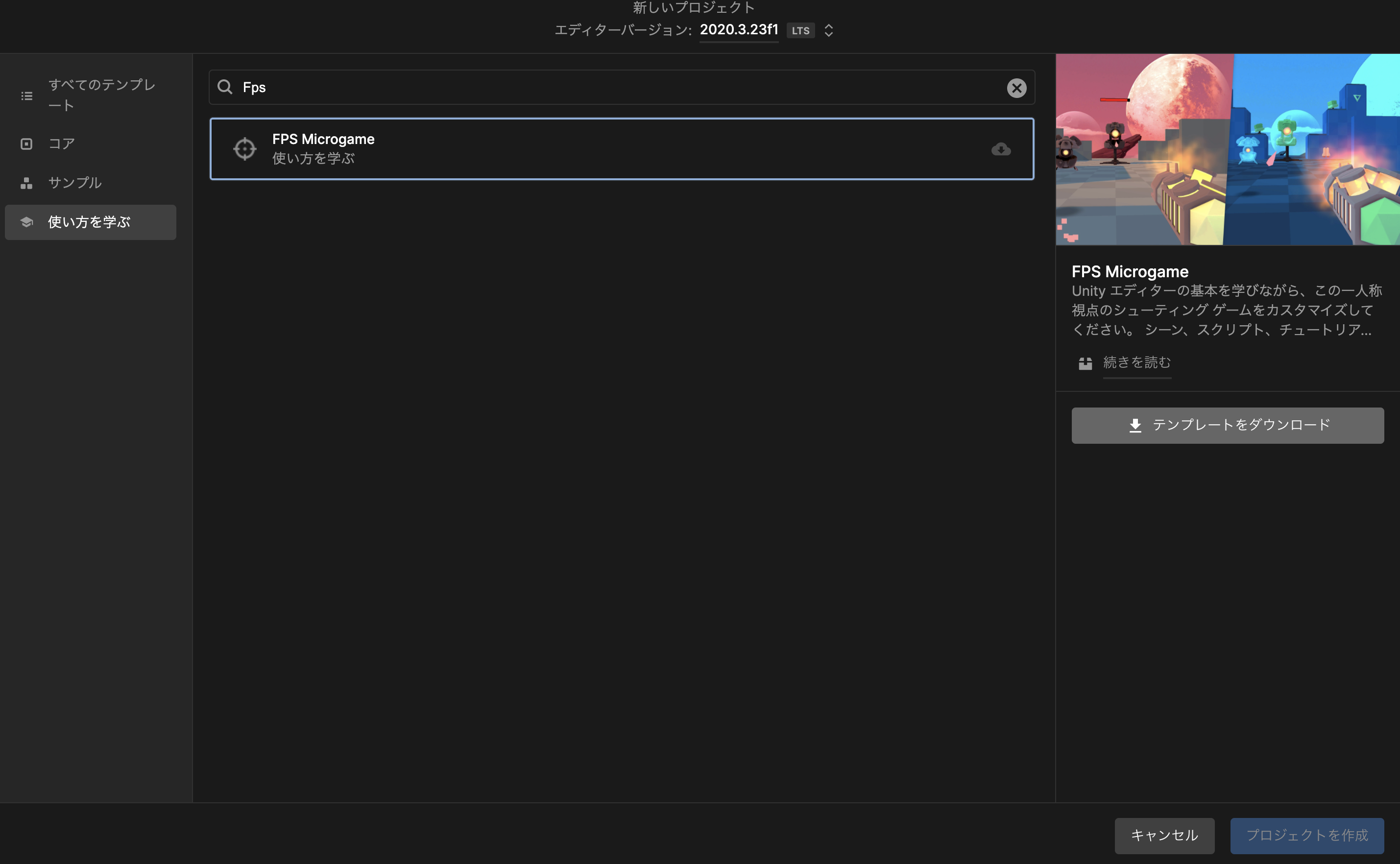The width and height of the screenshot is (1400, 864).
Task: Click the graduation cap icon for 使い方を学ぶ
Action: pos(26,222)
